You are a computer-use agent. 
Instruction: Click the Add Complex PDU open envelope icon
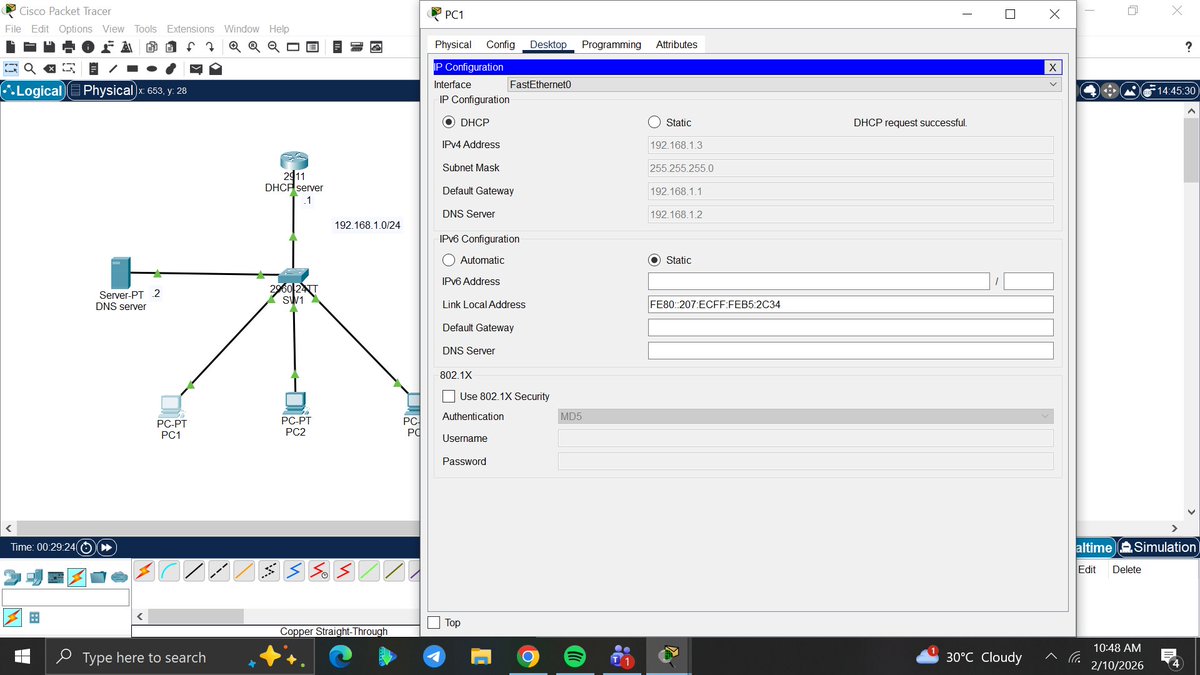pyautogui.click(x=215, y=69)
